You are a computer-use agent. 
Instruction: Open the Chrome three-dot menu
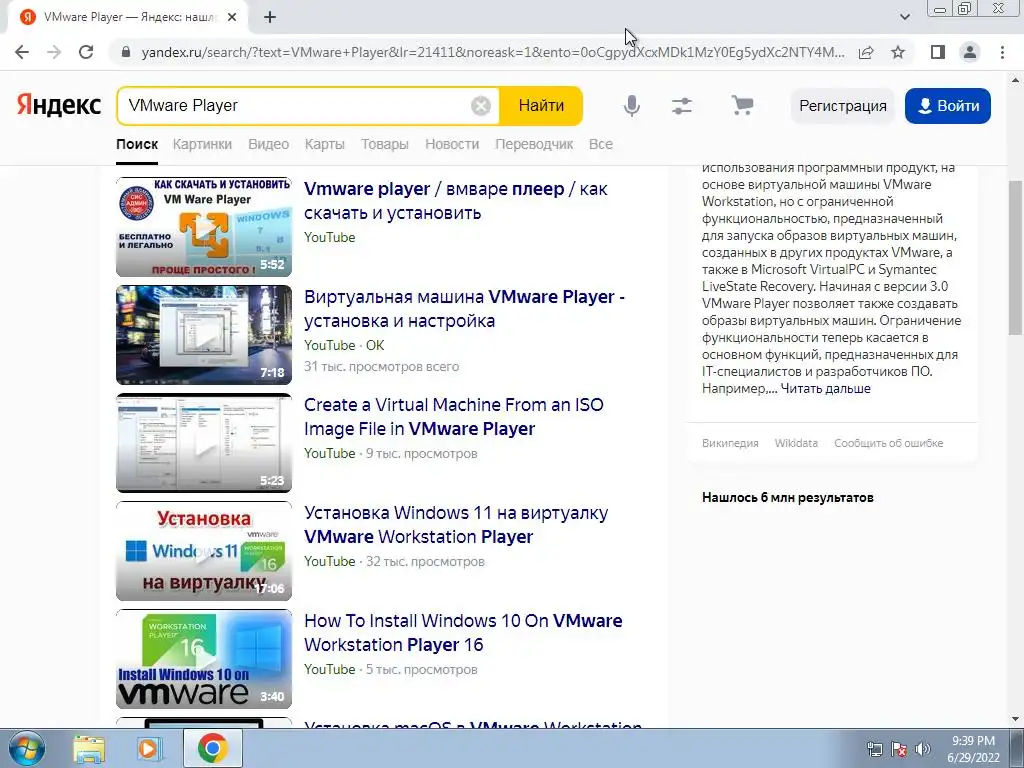pos(1002,52)
